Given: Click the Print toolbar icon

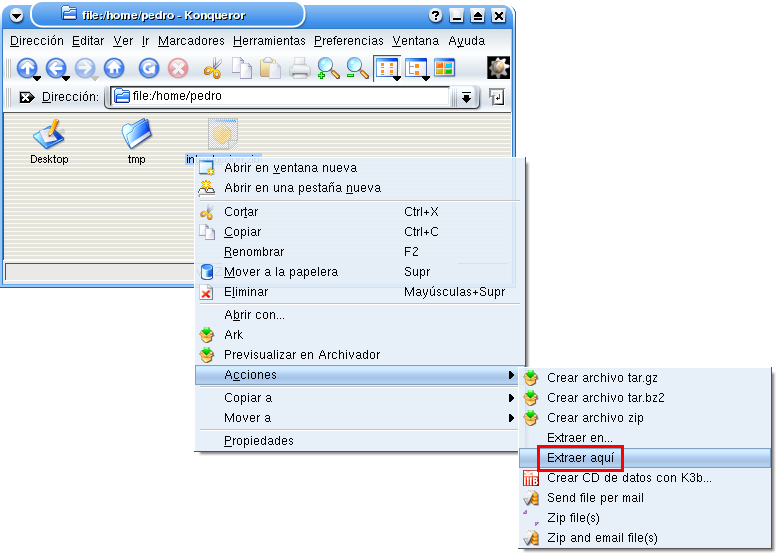Looking at the screenshot, I should [x=299, y=68].
